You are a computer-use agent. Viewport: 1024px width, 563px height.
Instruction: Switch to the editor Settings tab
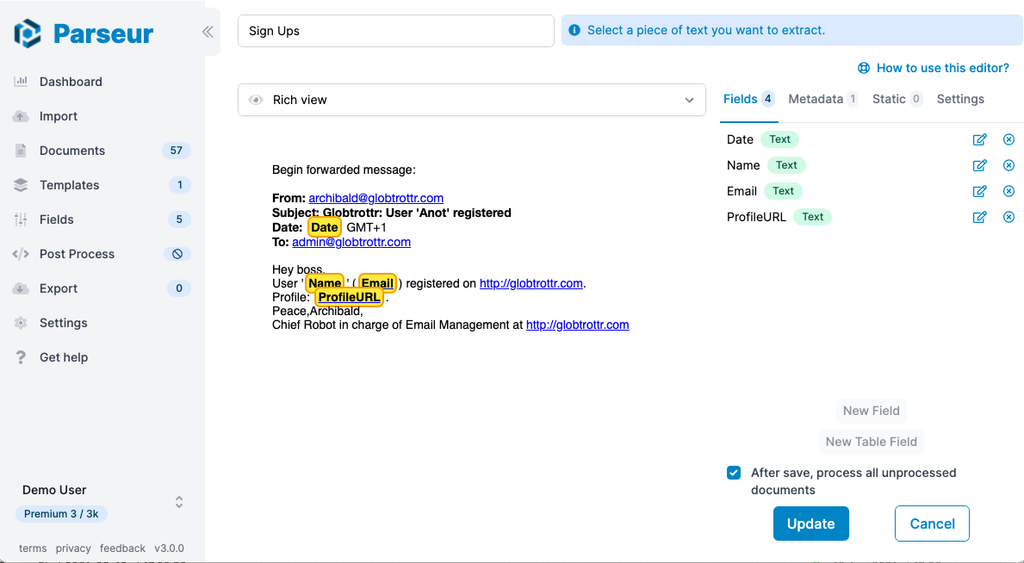tap(960, 99)
